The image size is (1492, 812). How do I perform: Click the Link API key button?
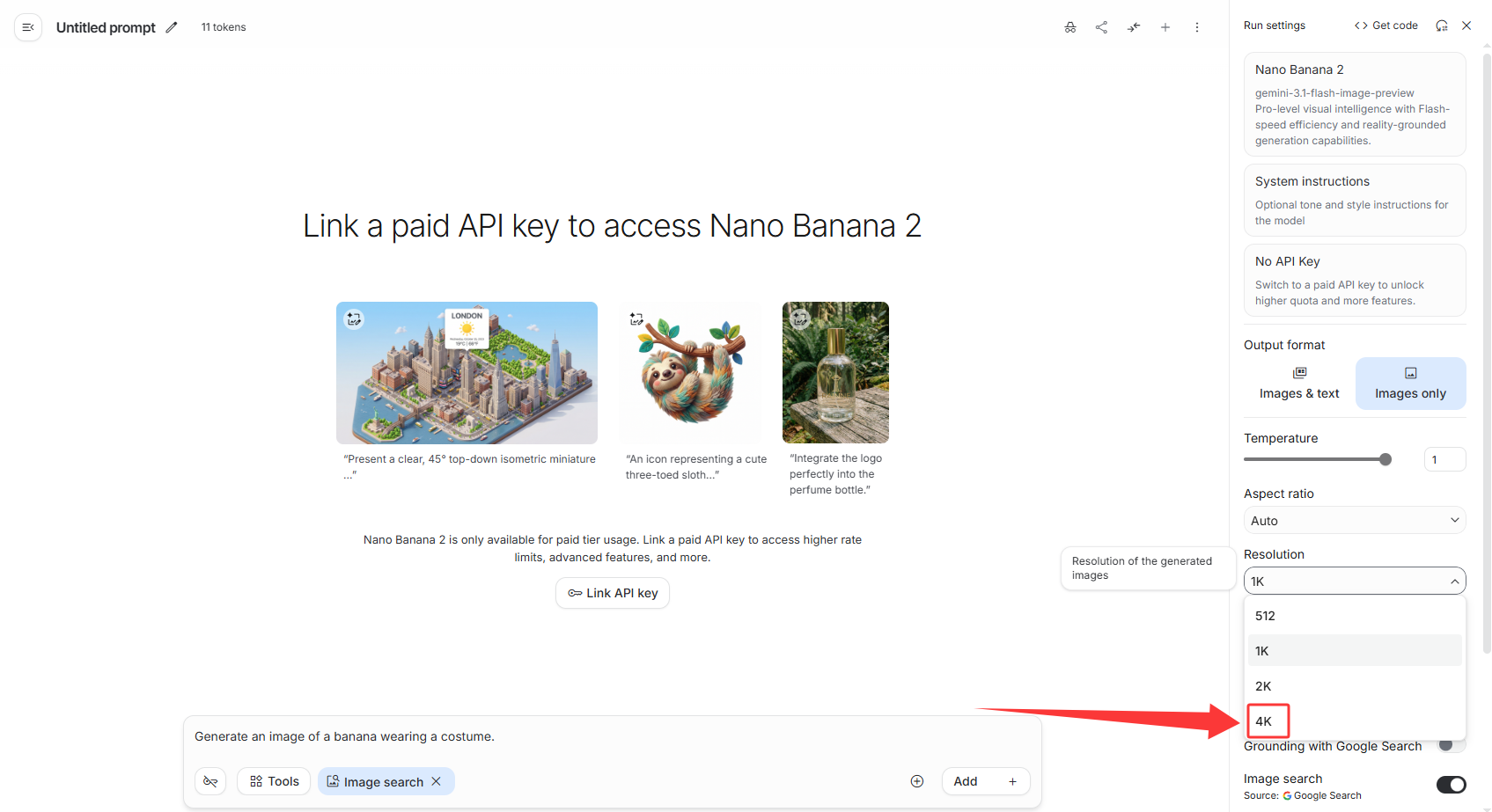(x=613, y=593)
